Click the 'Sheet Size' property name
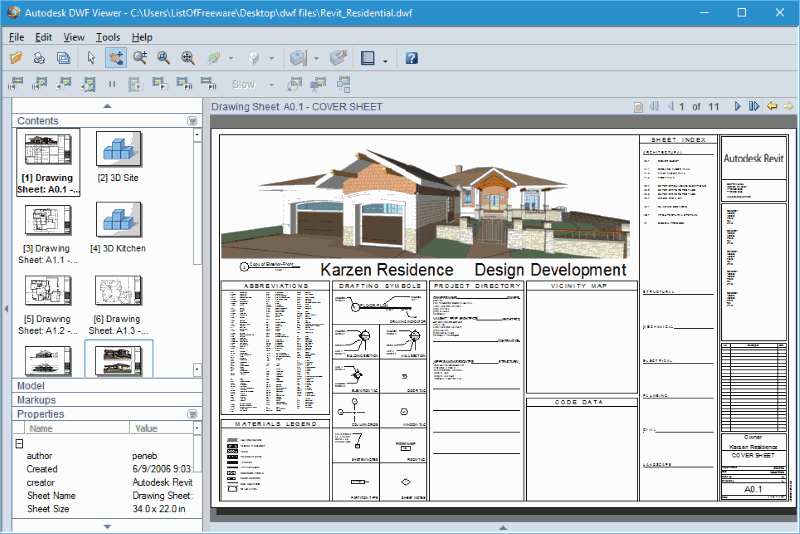The image size is (800, 534). click(48, 508)
